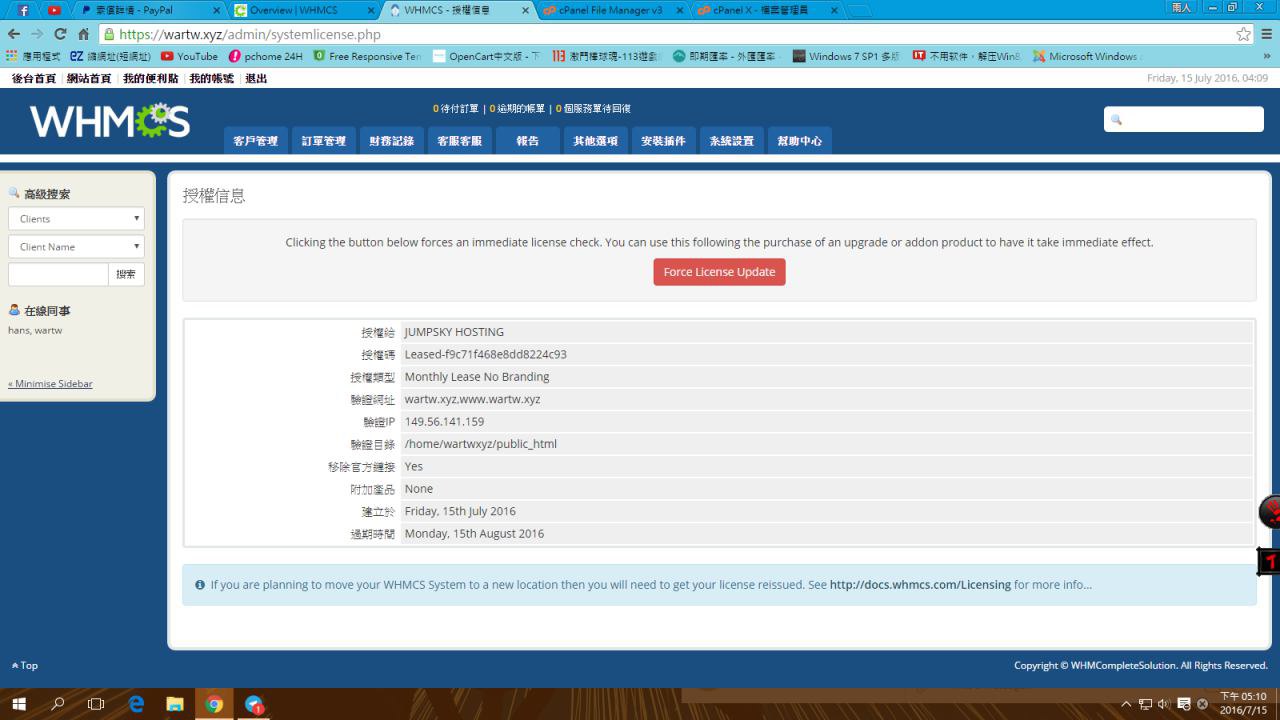The width and height of the screenshot is (1280, 720).
Task: Click the advanced search text box
Action: tap(58, 274)
